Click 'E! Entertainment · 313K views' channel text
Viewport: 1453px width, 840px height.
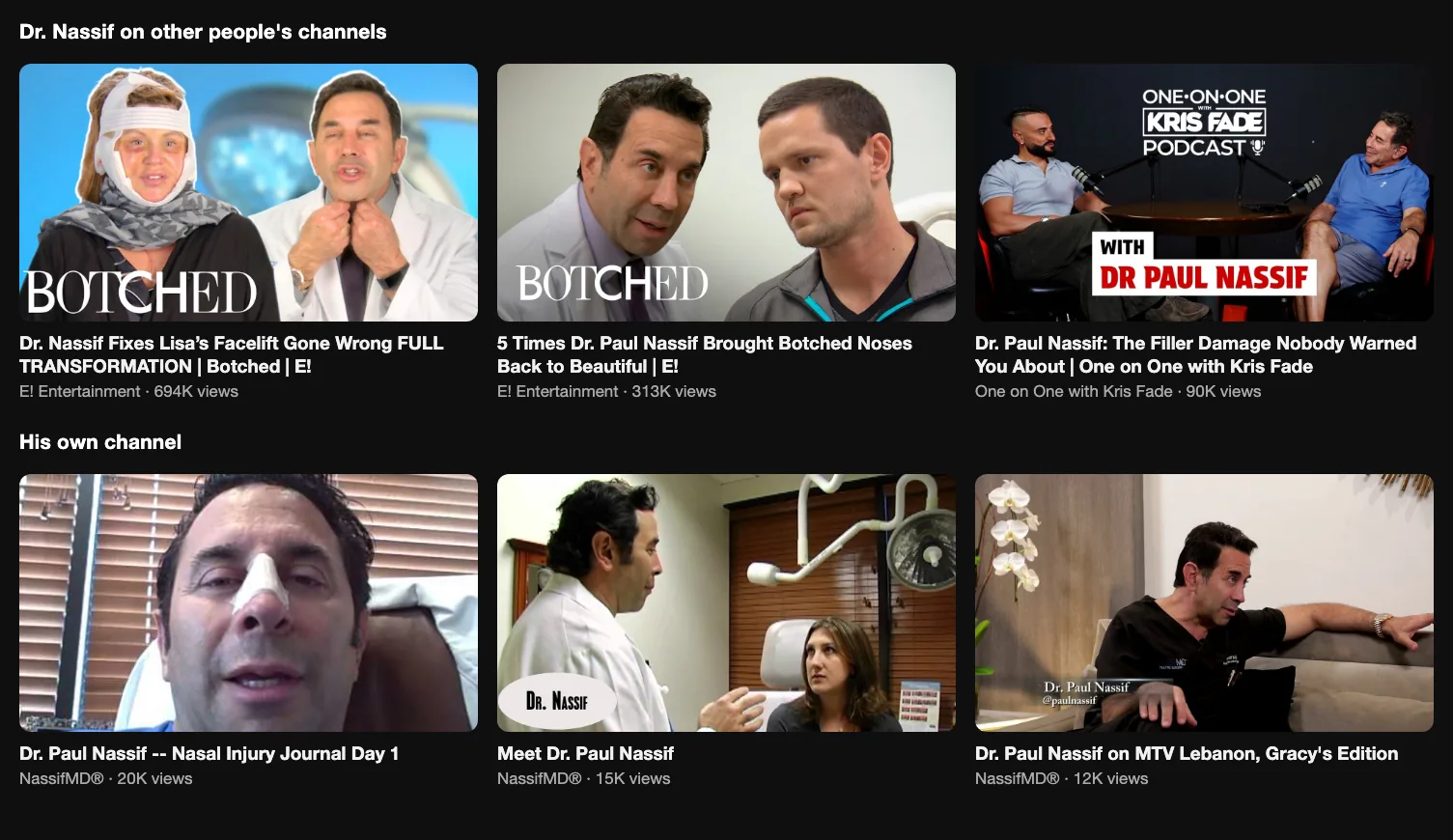click(606, 391)
